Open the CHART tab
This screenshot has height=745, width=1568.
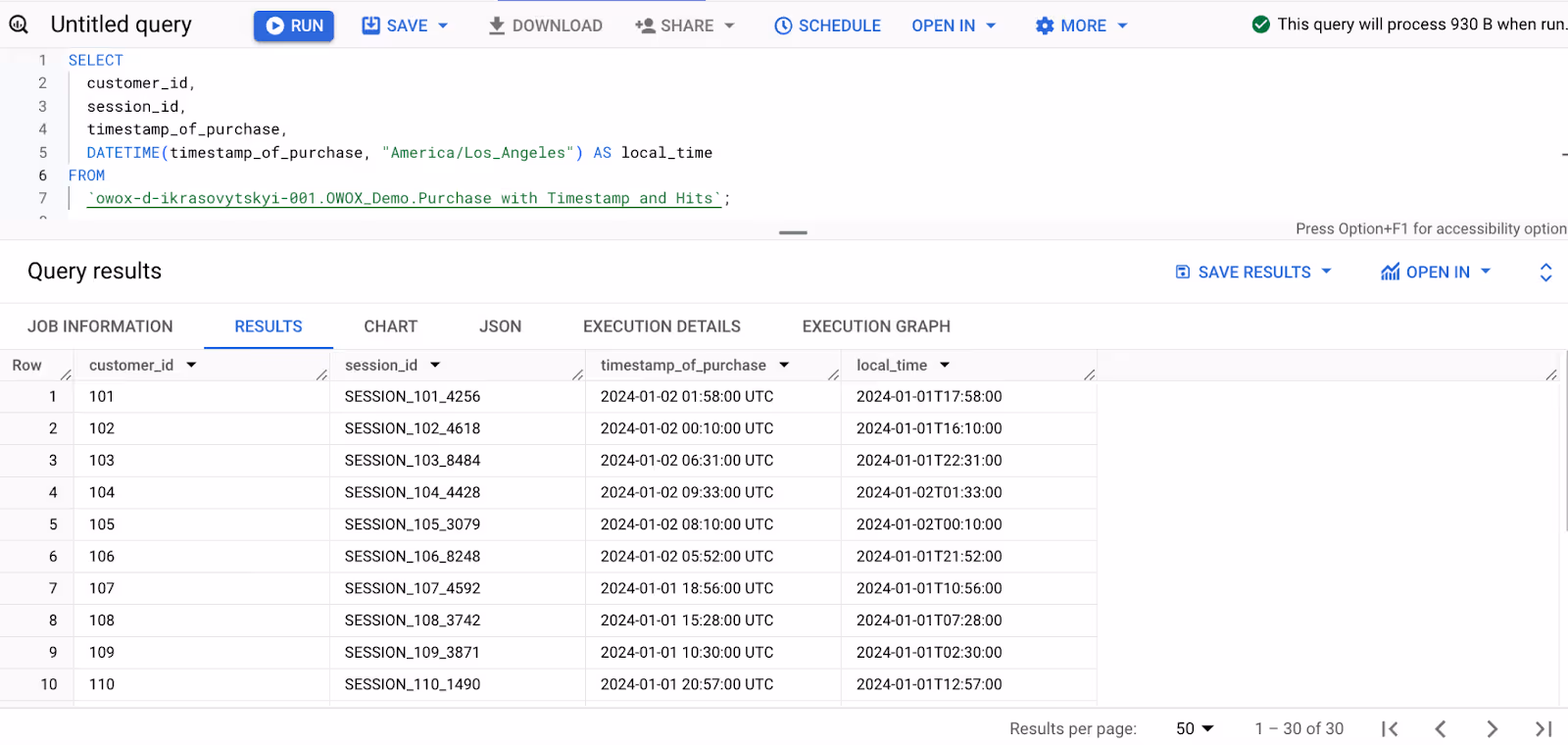[390, 326]
